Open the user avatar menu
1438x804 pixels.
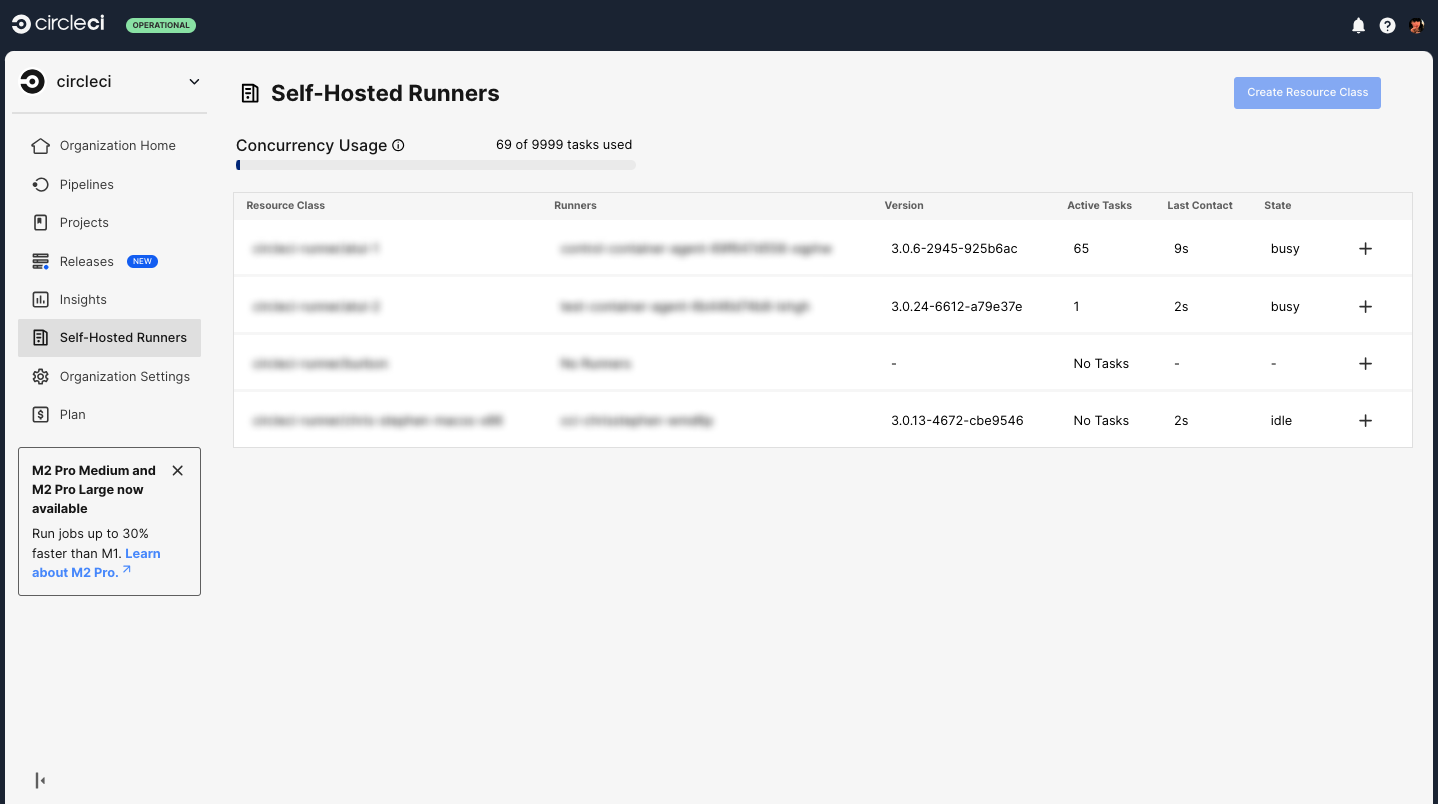click(1416, 26)
